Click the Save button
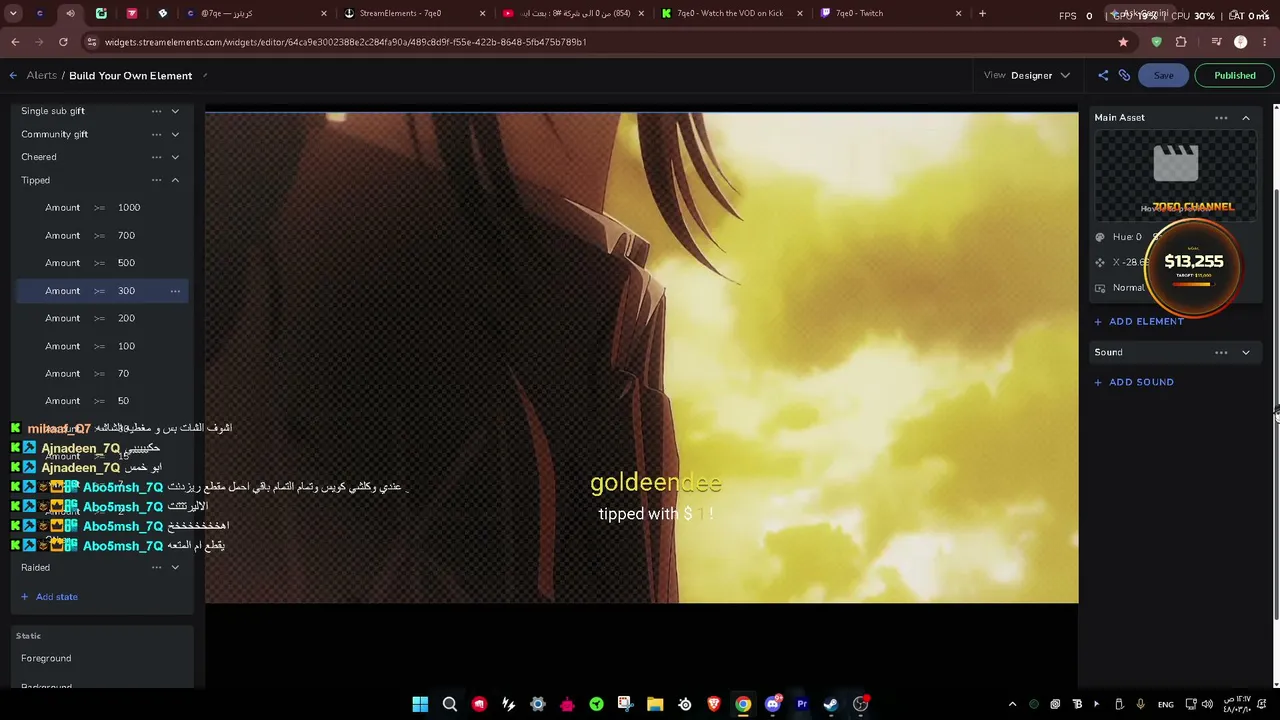Image resolution: width=1280 pixels, height=720 pixels. [1163, 76]
